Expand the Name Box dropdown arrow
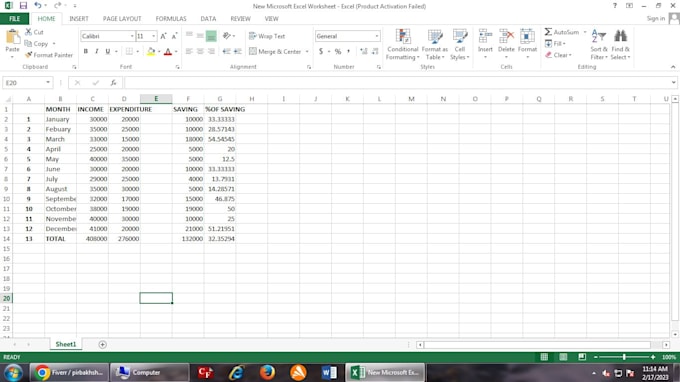This screenshot has height=382, width=680. [48, 82]
